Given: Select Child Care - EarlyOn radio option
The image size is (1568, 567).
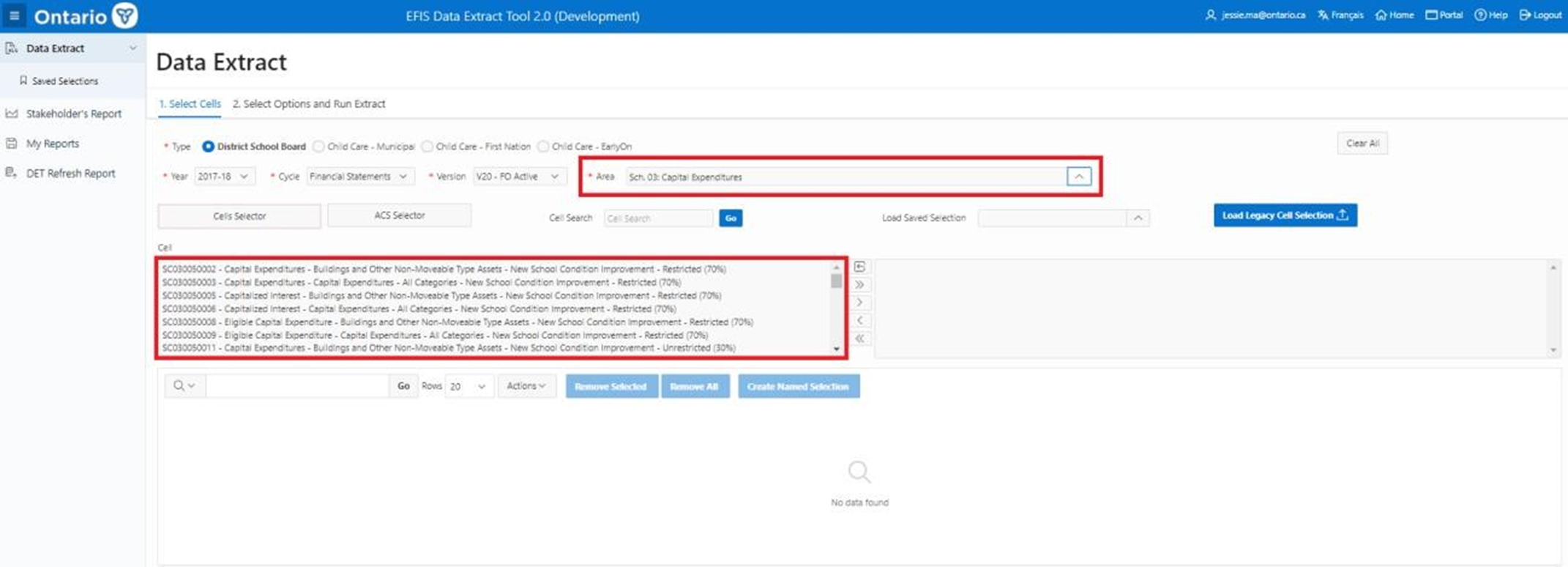Looking at the screenshot, I should 543,147.
